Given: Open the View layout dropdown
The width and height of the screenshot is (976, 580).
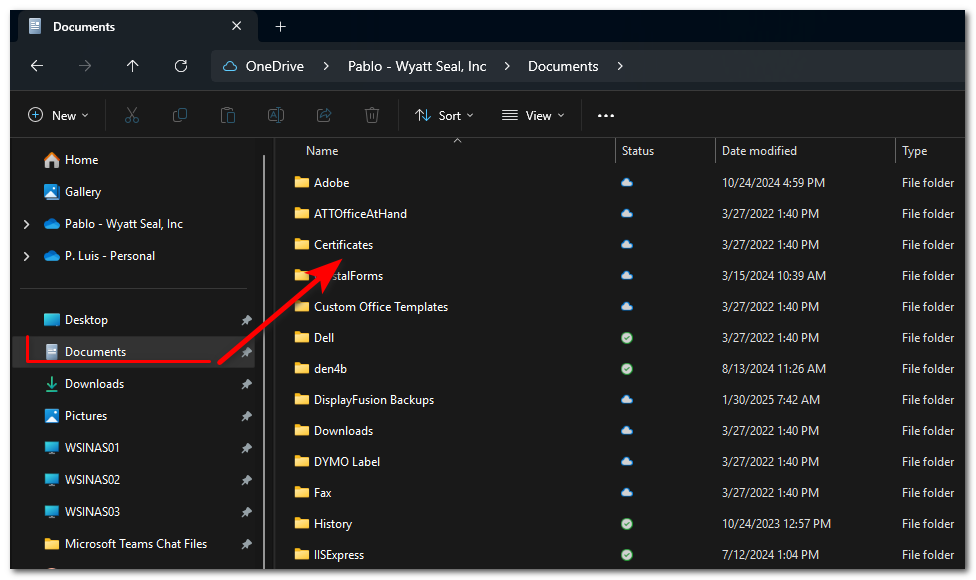Looking at the screenshot, I should click(533, 115).
